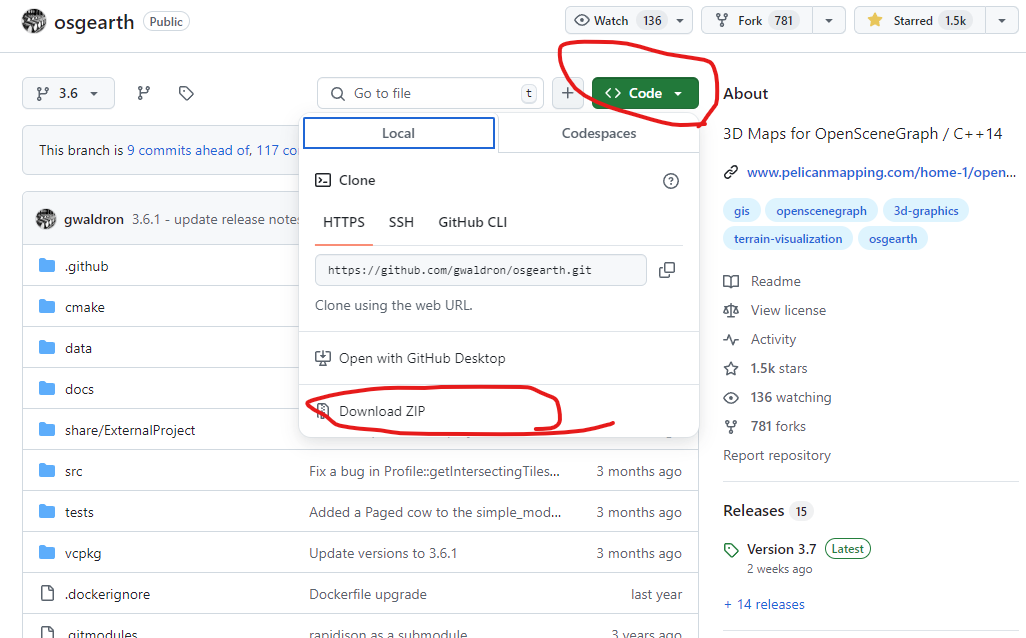Click the terrain-visualization topic tag
This screenshot has height=638, width=1026.
pos(788,239)
